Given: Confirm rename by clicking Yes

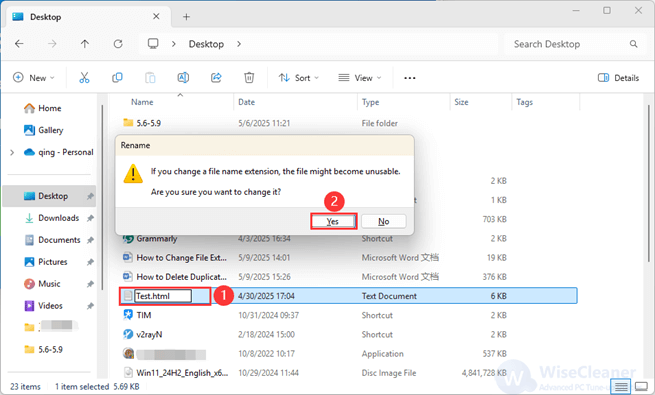Looking at the screenshot, I should pyautogui.click(x=333, y=221).
